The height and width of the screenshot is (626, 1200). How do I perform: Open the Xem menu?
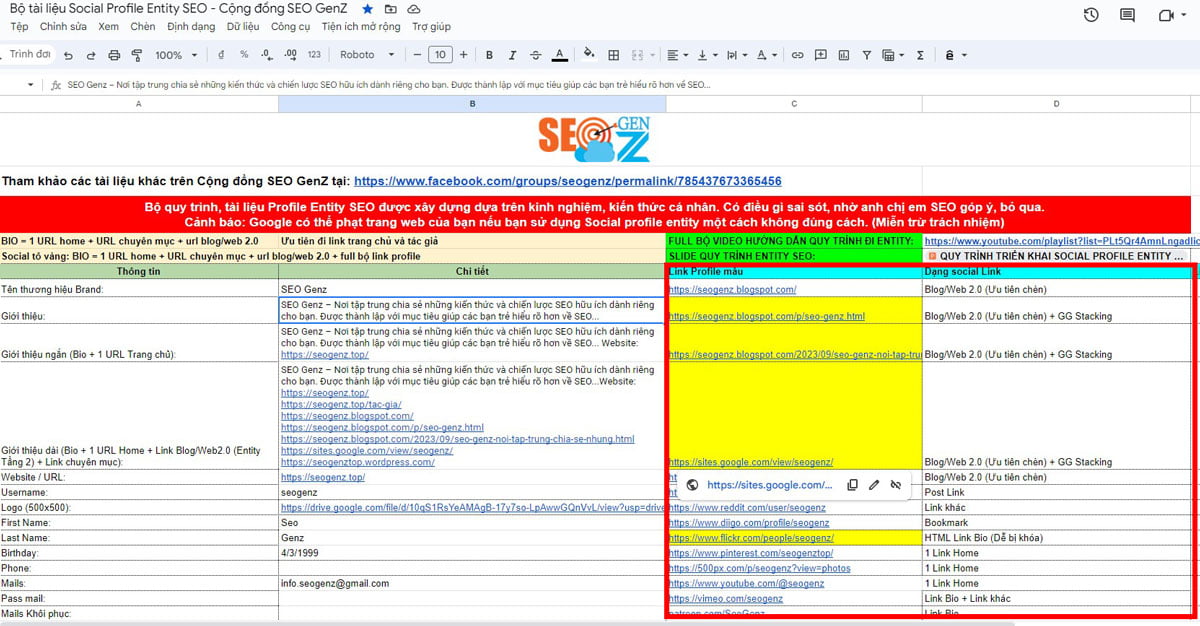coord(108,27)
